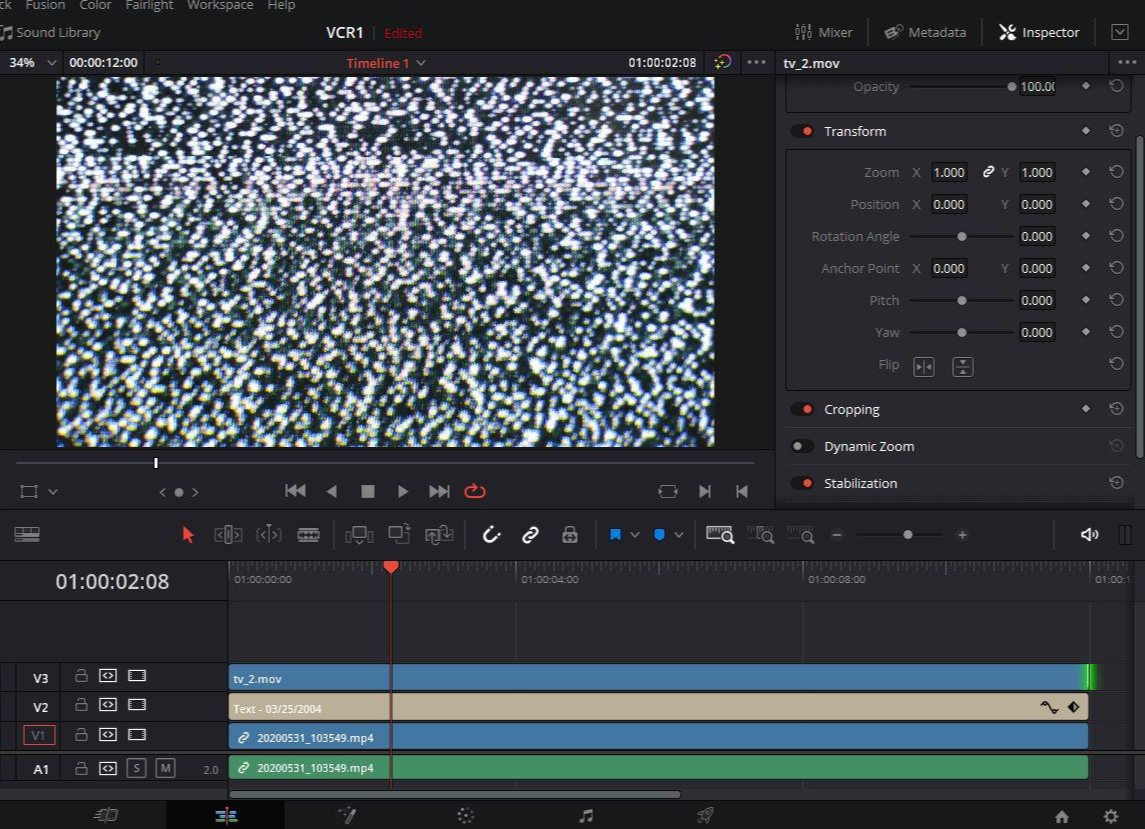Click Flip Horizontal button
Viewport: 1145px width, 829px height.
click(x=924, y=367)
